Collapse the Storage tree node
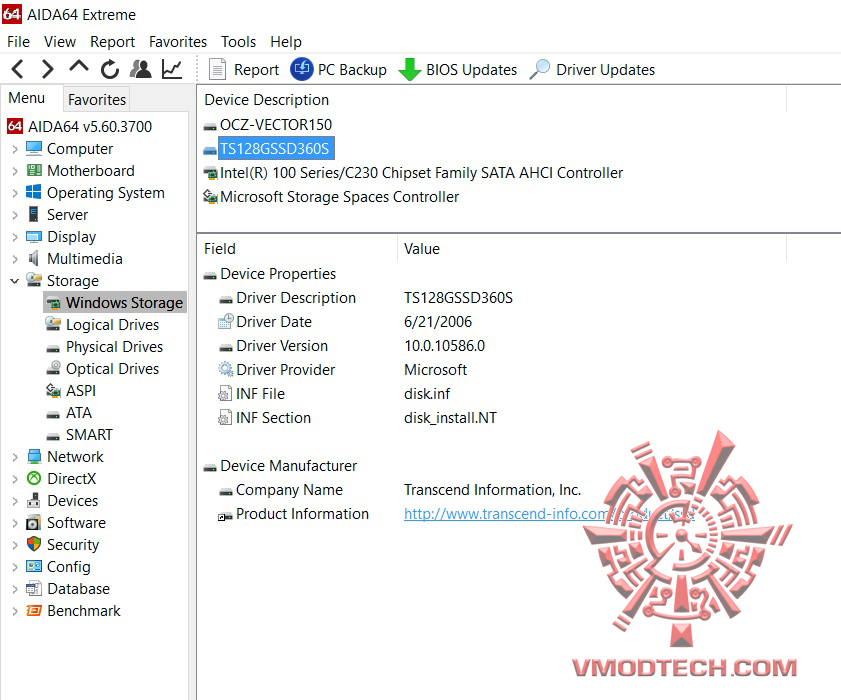The image size is (841, 700). 15,281
